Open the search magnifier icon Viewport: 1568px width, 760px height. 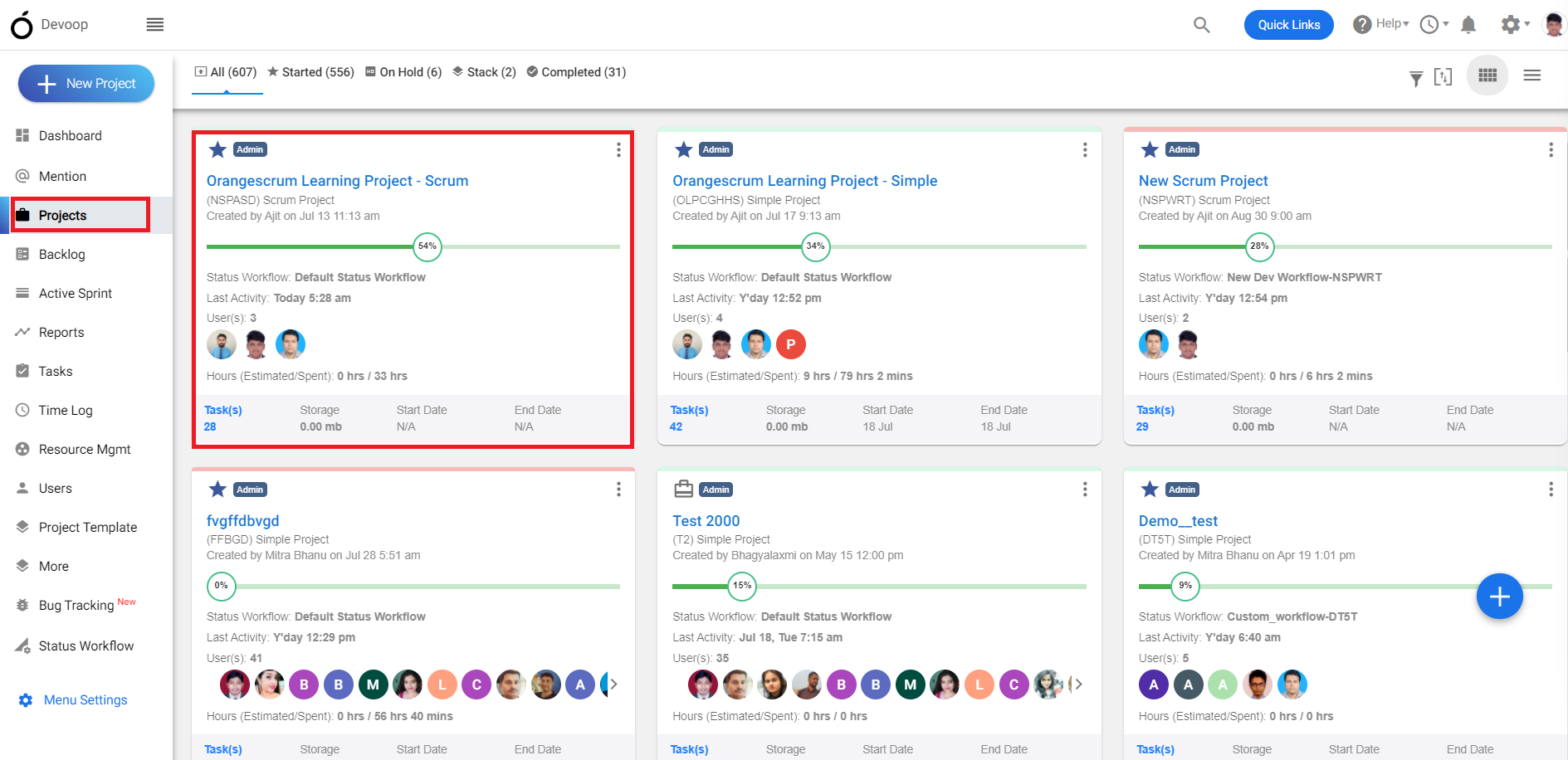(1201, 25)
